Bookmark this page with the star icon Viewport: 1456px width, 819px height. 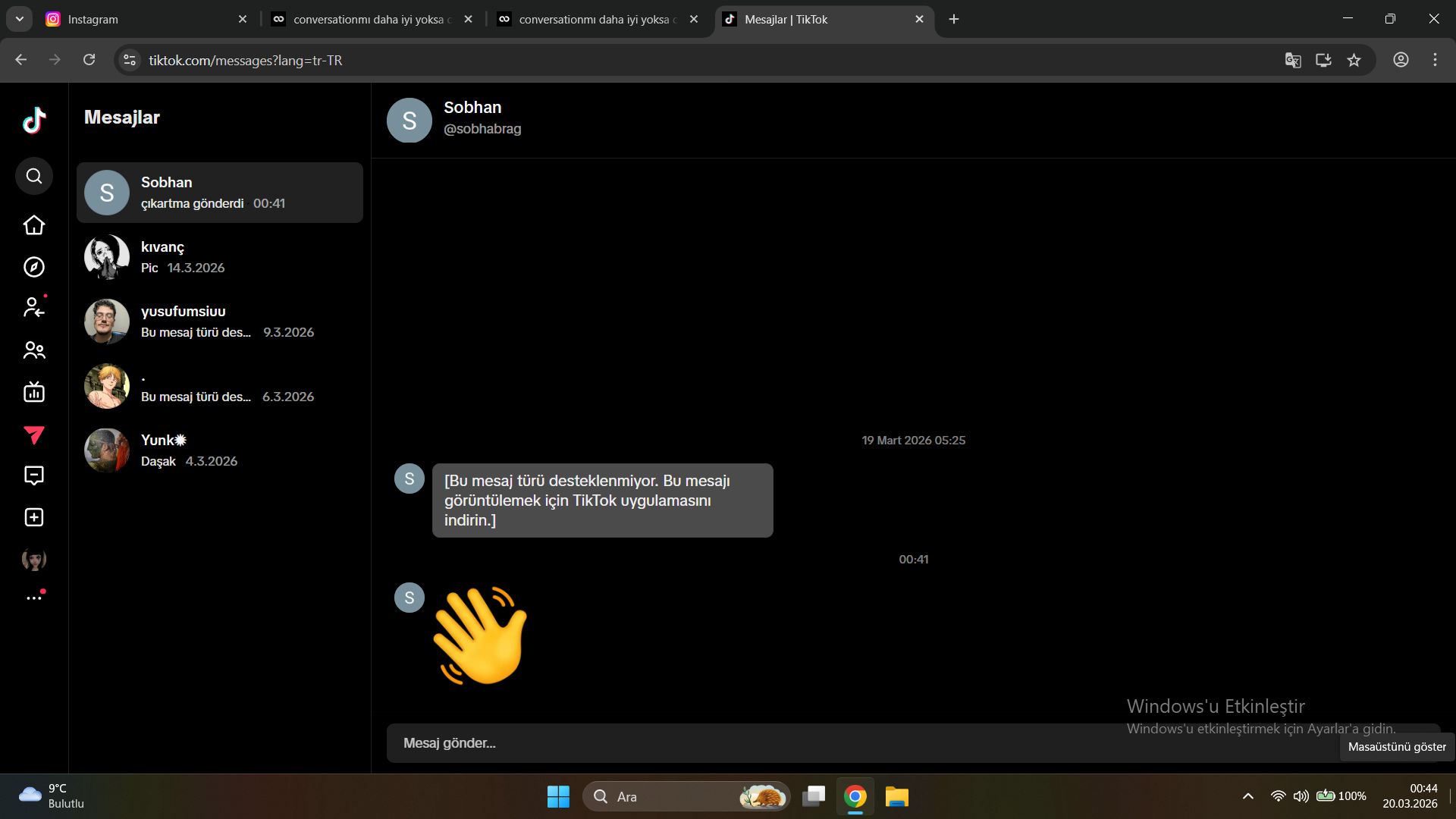coord(1354,60)
